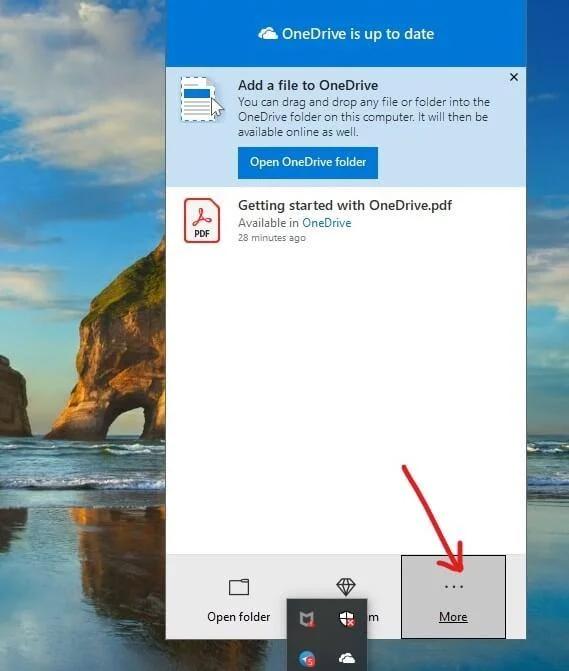Click the three dots icon
The image size is (569, 671).
click(453, 587)
